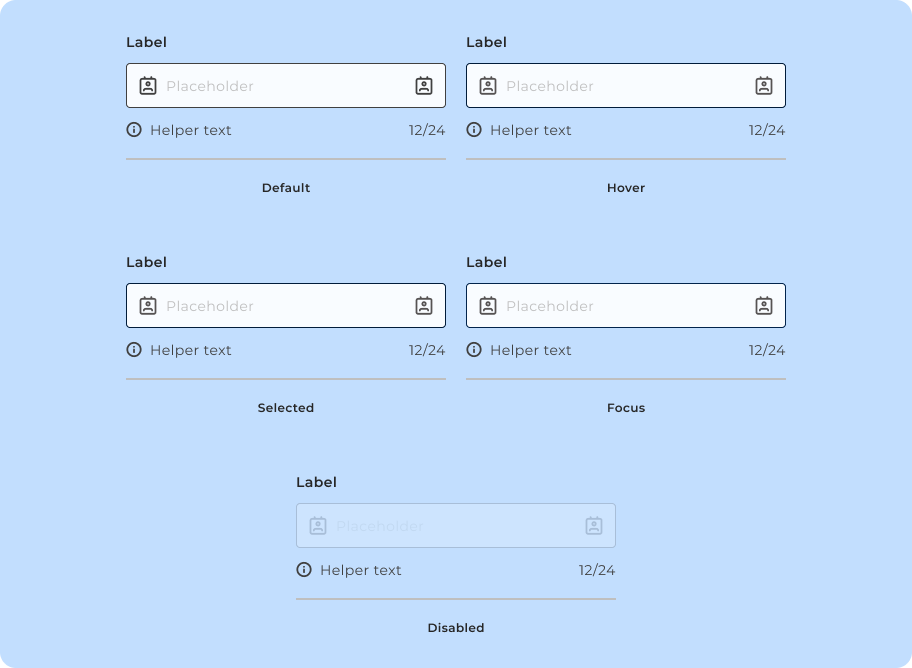Click the trailing contact icon in Default field

425,85
